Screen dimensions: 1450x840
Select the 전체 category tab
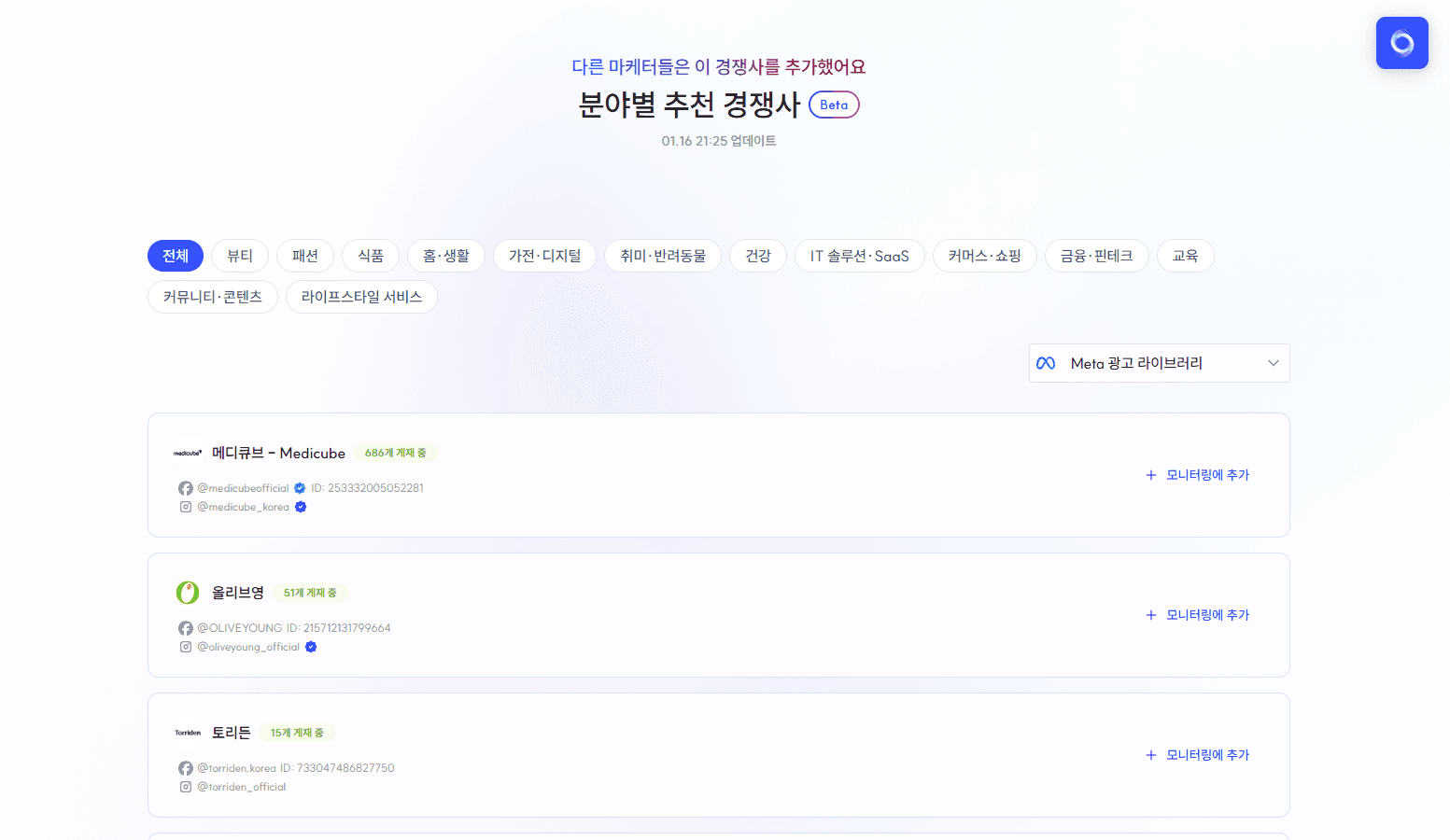coord(176,256)
